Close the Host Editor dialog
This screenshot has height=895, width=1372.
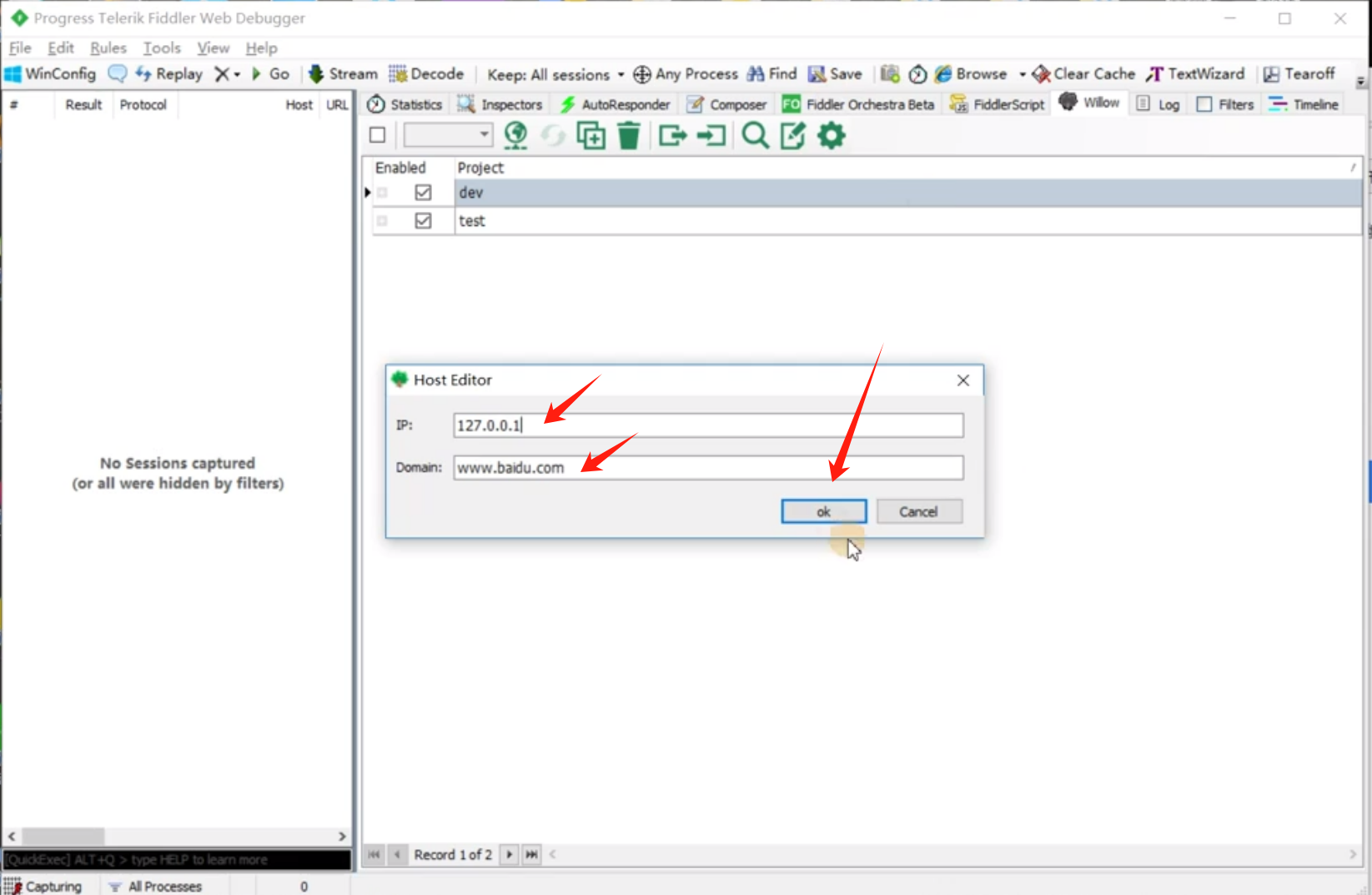pos(963,380)
